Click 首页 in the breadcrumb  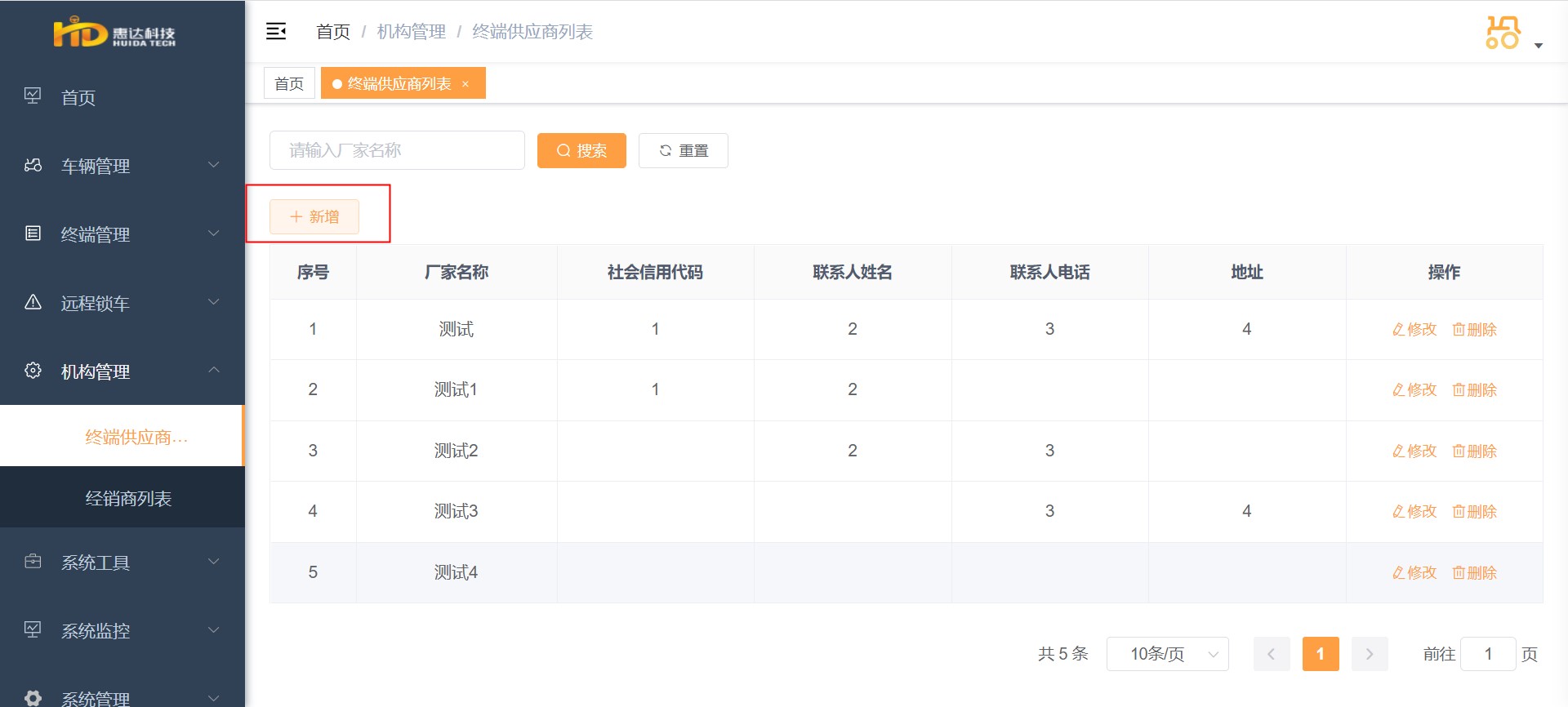click(x=333, y=32)
